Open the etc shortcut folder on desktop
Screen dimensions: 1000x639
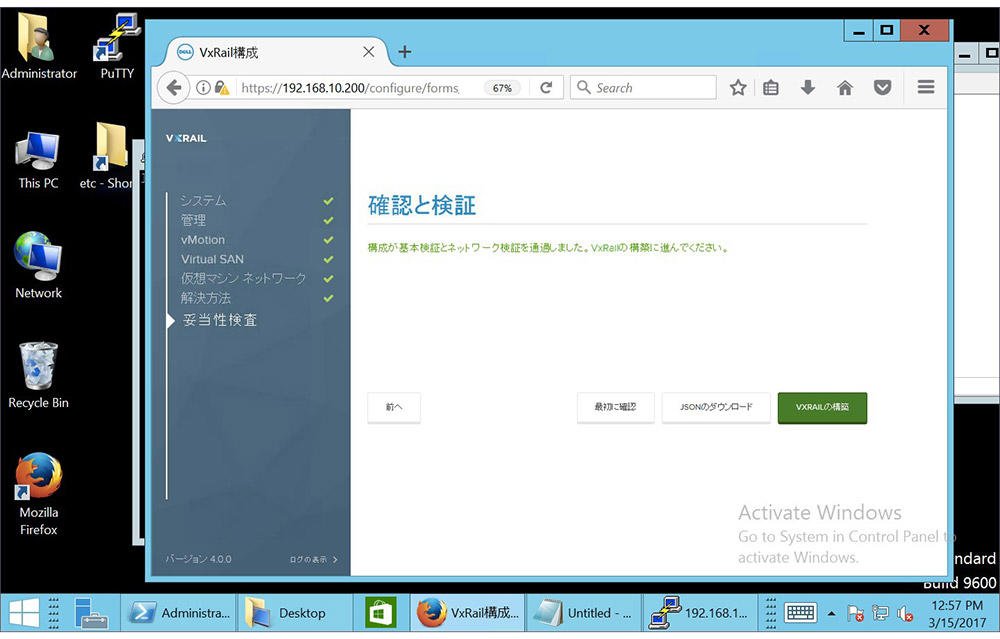pos(107,156)
